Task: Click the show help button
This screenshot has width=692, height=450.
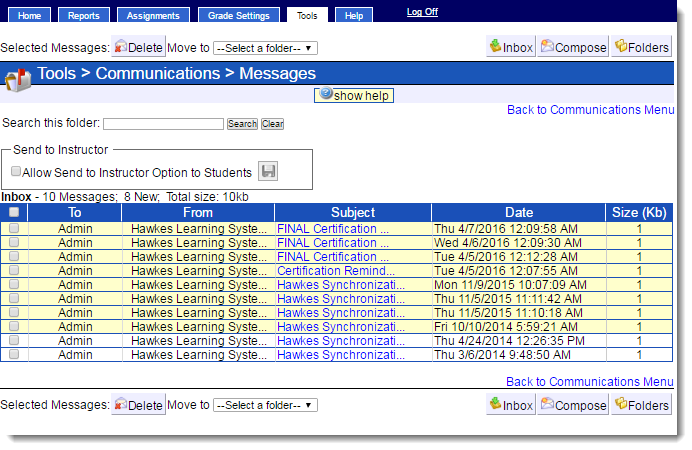Action: coord(354,95)
